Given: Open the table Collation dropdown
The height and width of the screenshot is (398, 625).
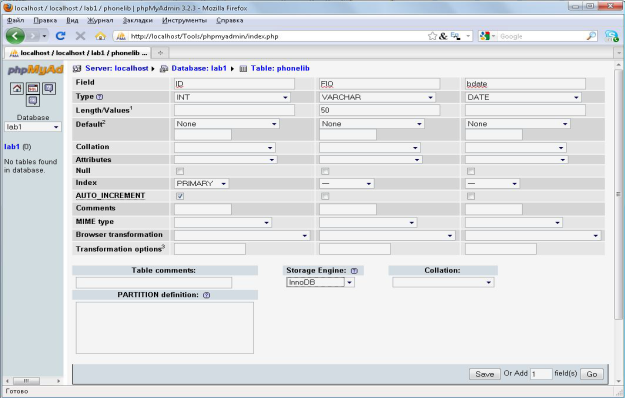Looking at the screenshot, I should (x=443, y=282).
